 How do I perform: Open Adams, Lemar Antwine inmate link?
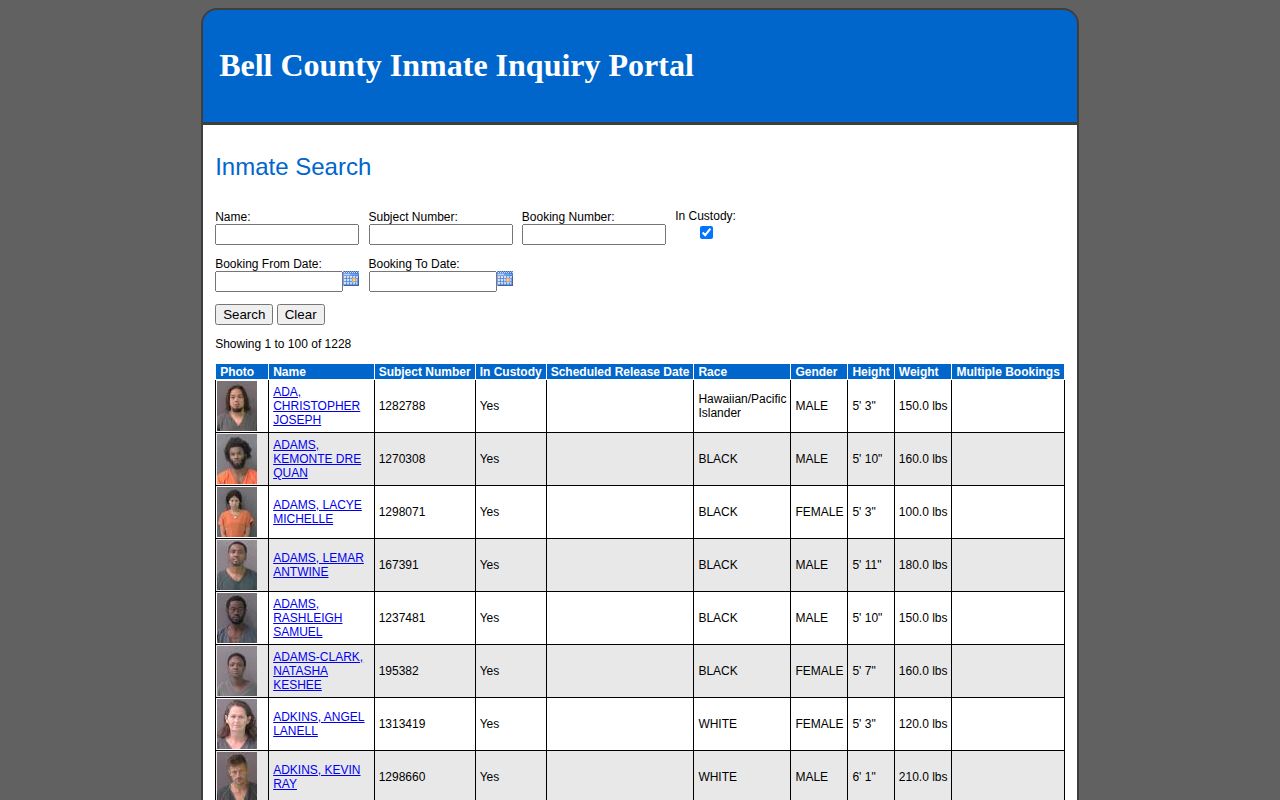click(318, 565)
